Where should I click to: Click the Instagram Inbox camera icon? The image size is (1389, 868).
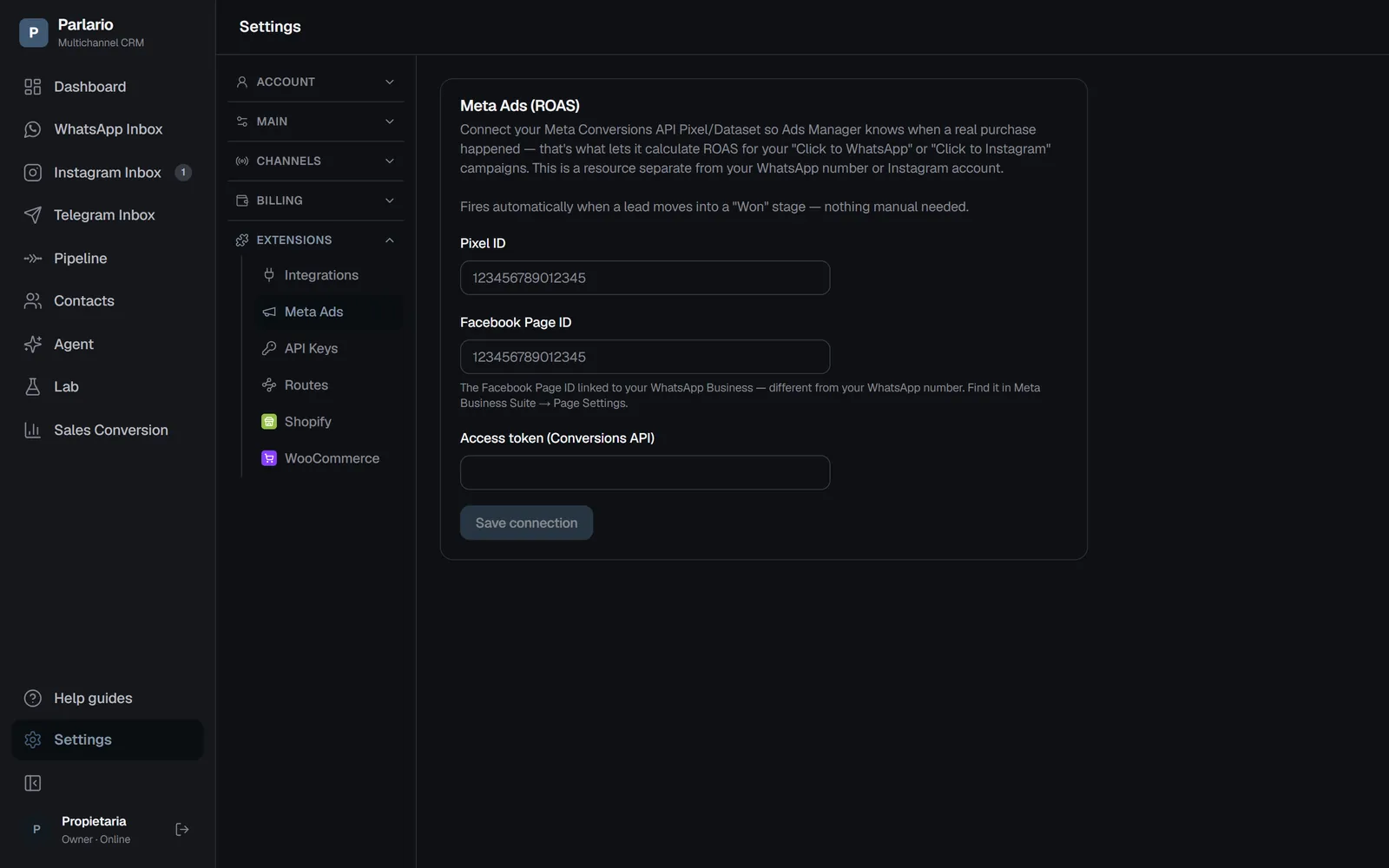coord(33,173)
